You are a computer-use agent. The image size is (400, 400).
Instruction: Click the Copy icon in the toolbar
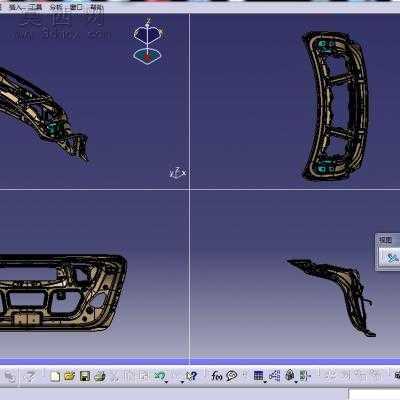(129, 377)
